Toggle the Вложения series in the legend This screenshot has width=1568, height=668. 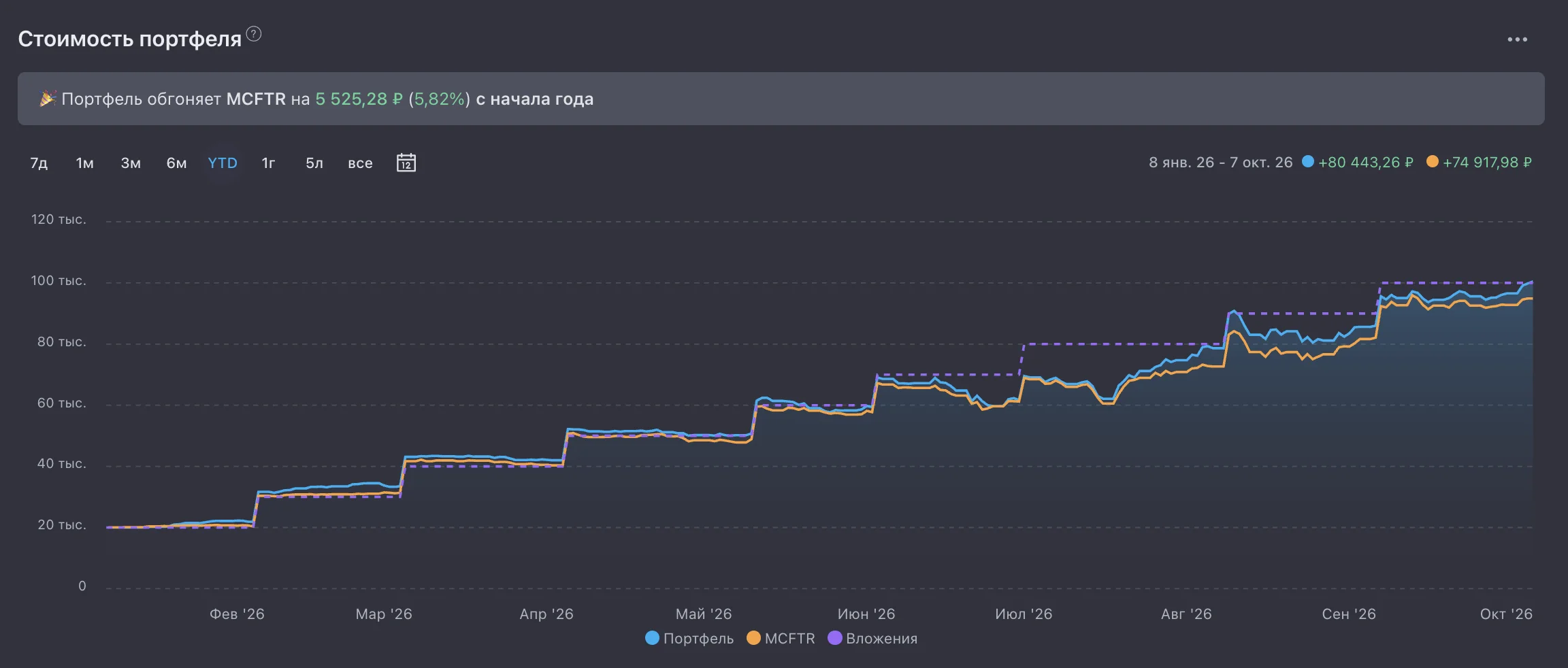872,638
